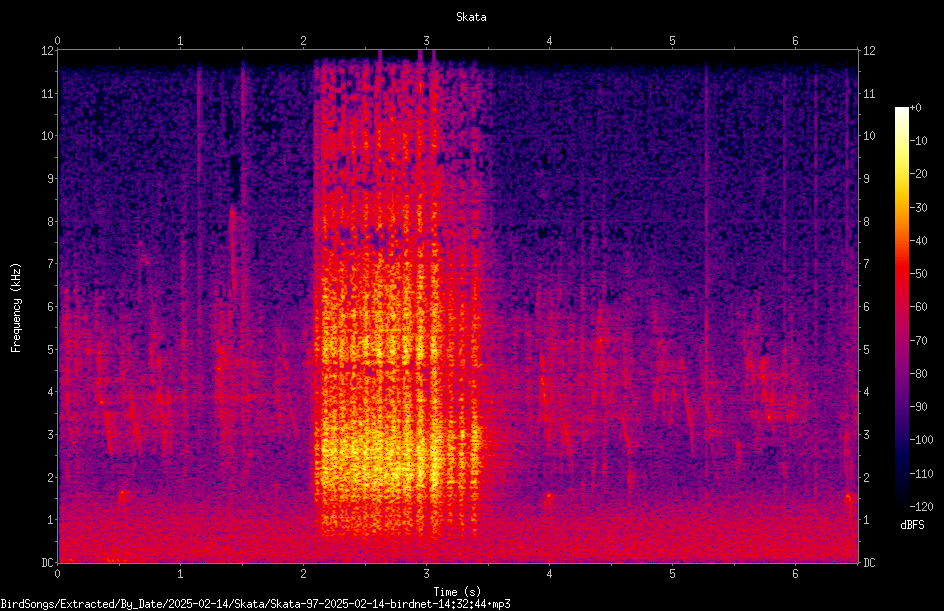Click the Time (s) axis label

point(457,592)
